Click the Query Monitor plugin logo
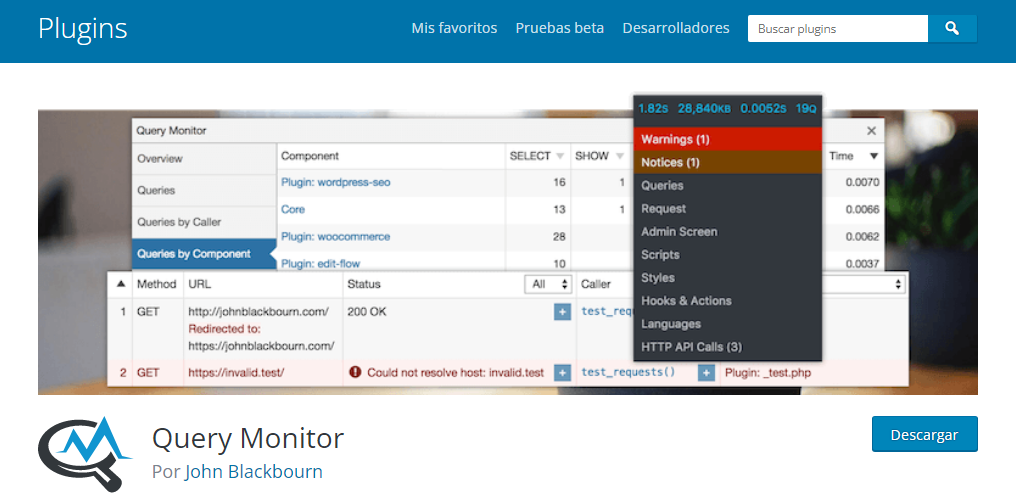Viewport: 1016px width, 501px height. pyautogui.click(x=85, y=454)
